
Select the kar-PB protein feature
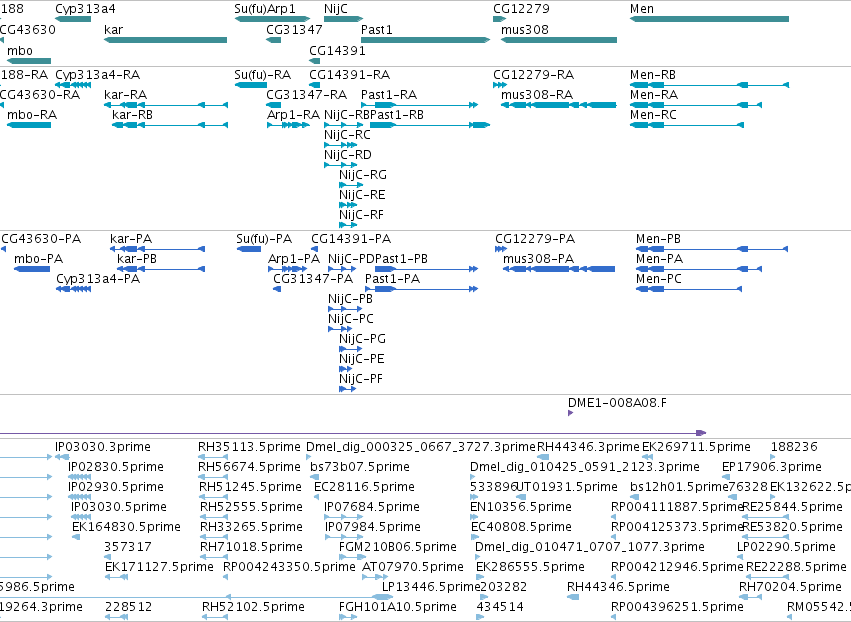[161, 269]
